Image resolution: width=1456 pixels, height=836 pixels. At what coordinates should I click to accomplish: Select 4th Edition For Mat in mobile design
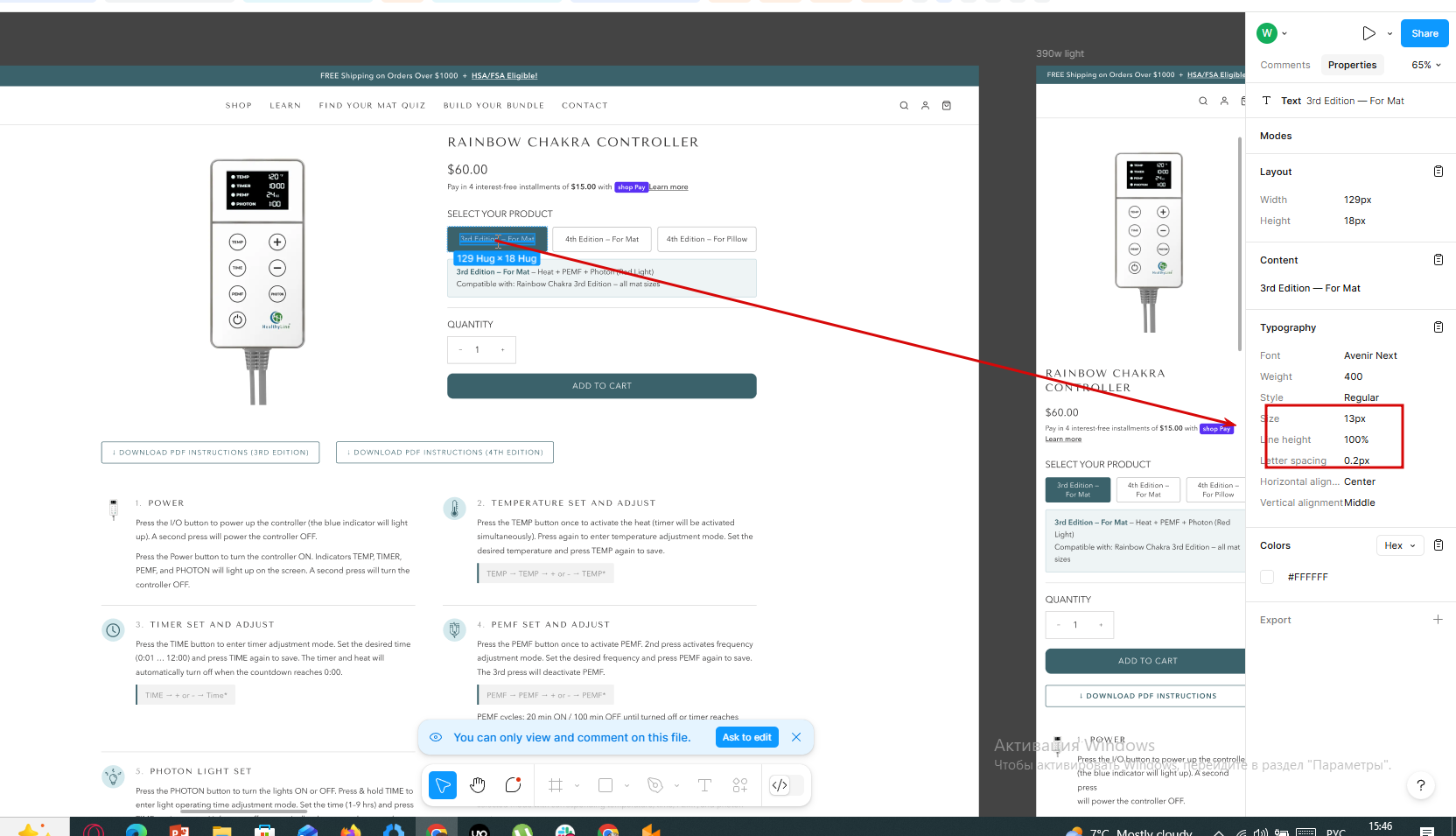point(1148,490)
